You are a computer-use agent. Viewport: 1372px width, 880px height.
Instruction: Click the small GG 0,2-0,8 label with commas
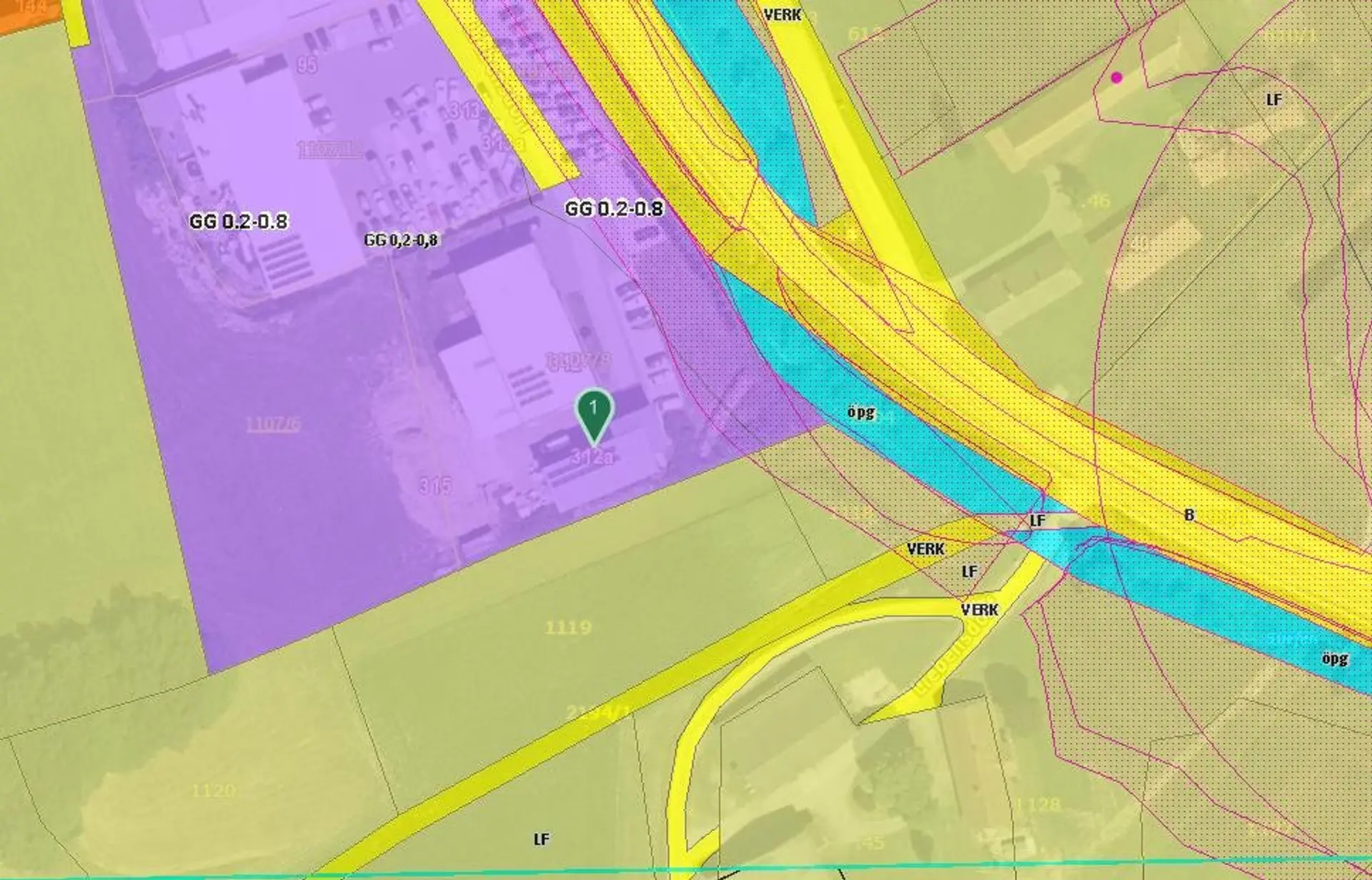pos(401,240)
